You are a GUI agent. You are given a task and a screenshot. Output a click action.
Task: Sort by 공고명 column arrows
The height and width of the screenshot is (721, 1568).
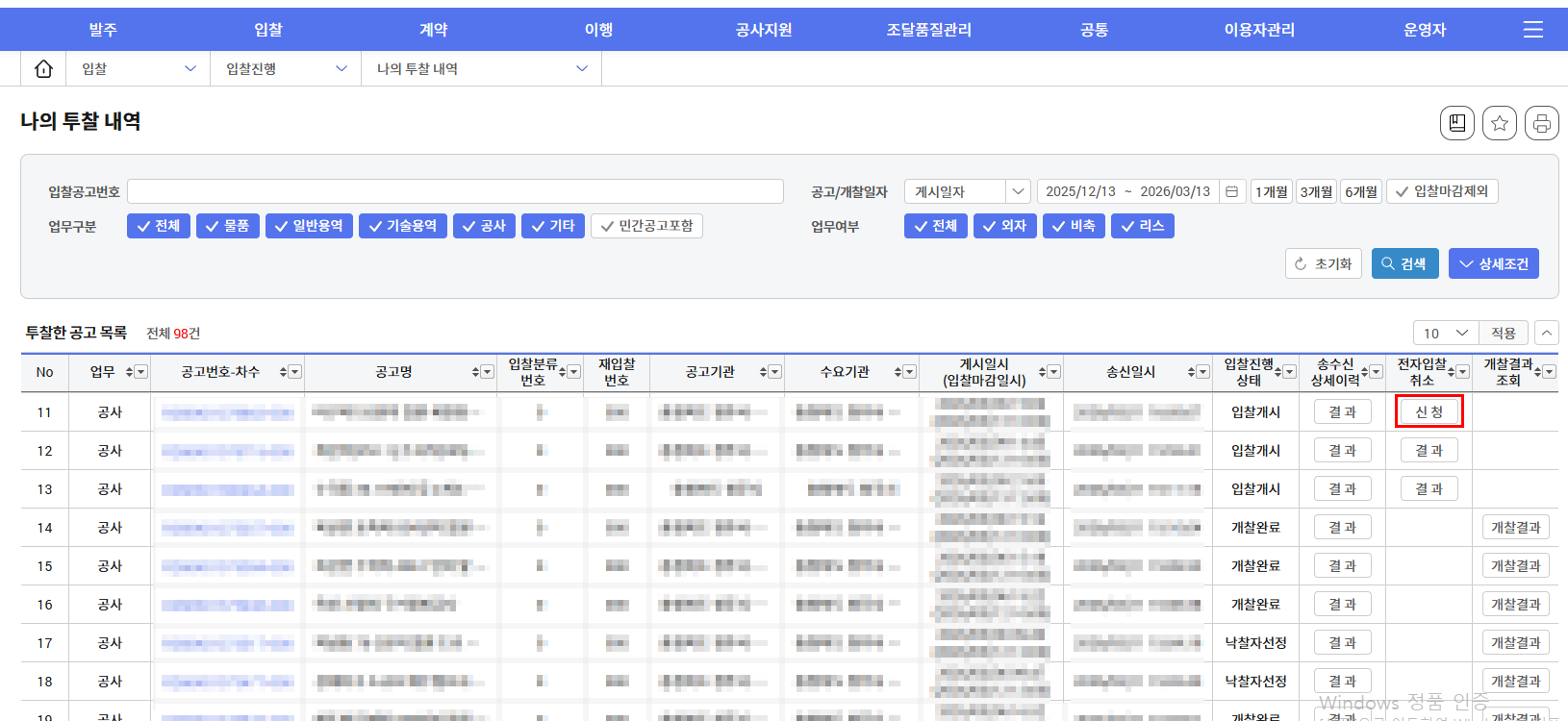pyautogui.click(x=475, y=372)
